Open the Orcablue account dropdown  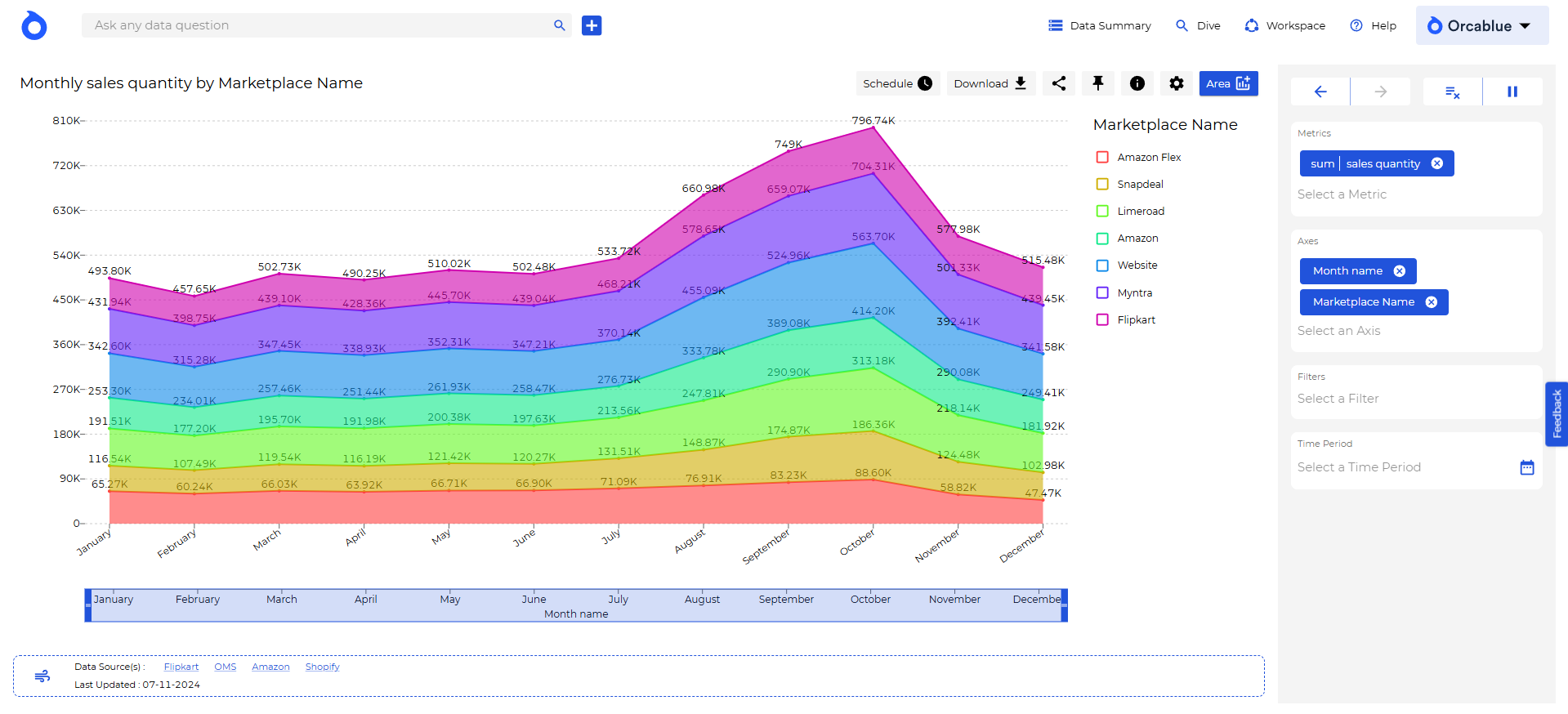coord(1482,25)
